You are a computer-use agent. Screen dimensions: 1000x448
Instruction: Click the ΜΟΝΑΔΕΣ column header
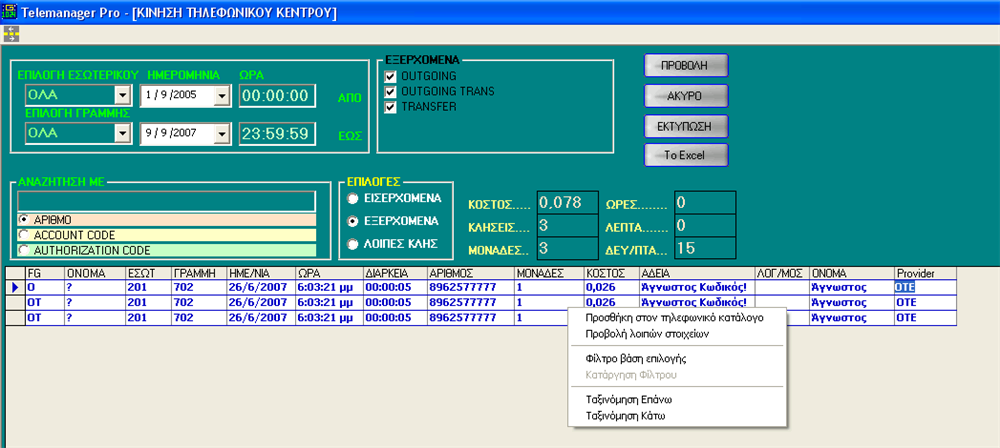[550, 273]
